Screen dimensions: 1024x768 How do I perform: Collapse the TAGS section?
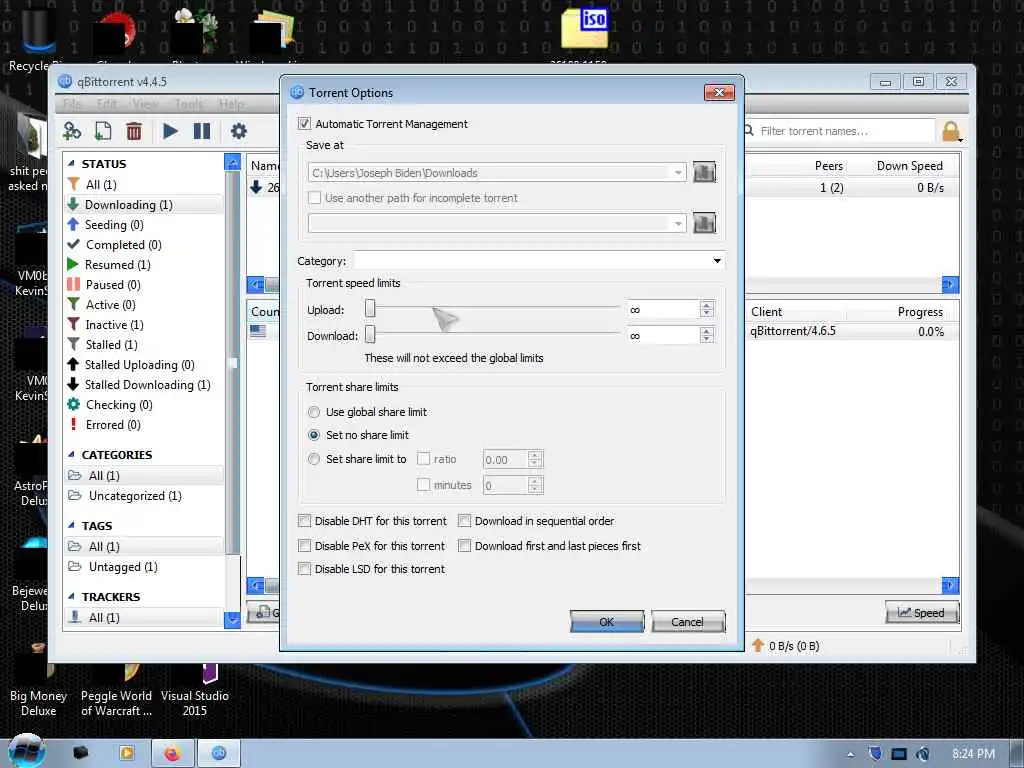(71, 525)
